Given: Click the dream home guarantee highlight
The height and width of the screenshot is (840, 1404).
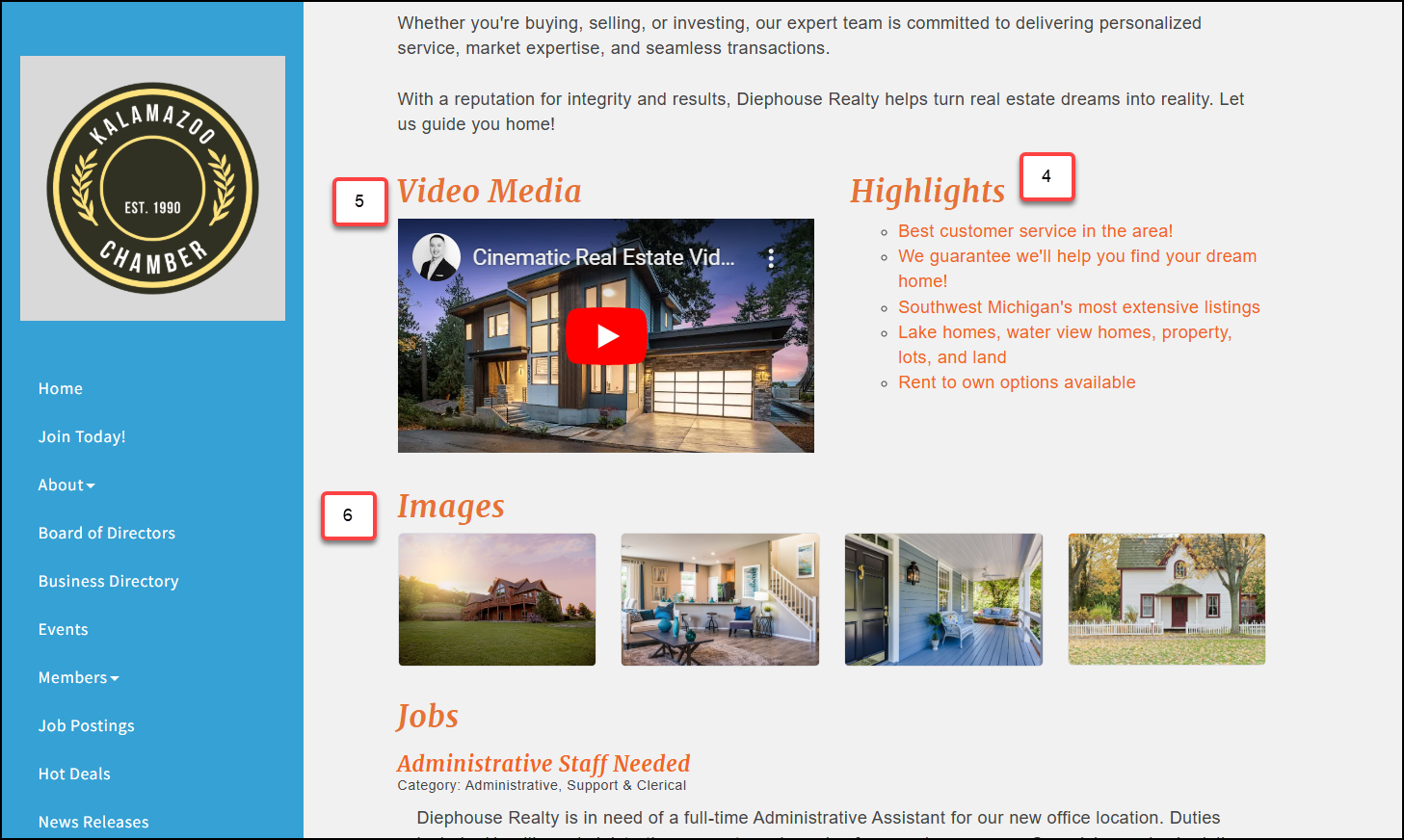Looking at the screenshot, I should (x=1077, y=269).
